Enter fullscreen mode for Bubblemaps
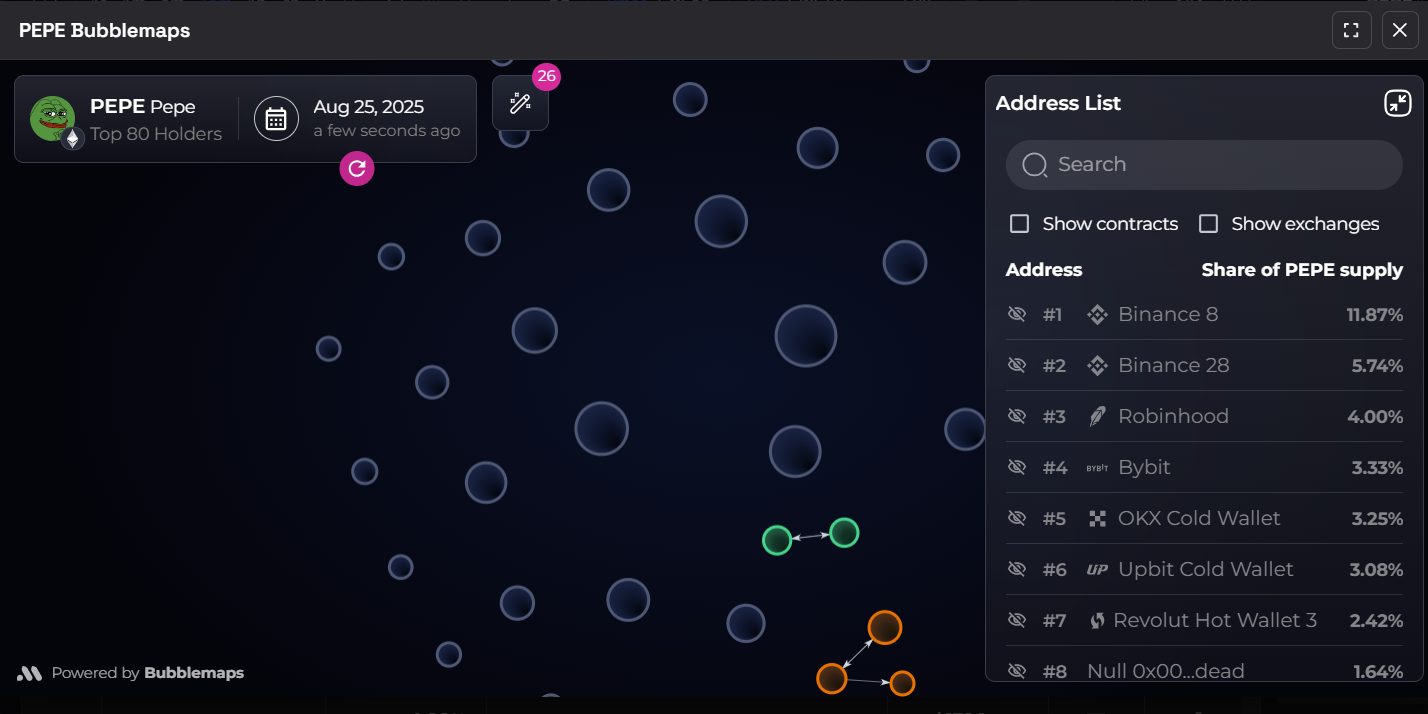Viewport: 1428px width, 714px height. [1351, 30]
